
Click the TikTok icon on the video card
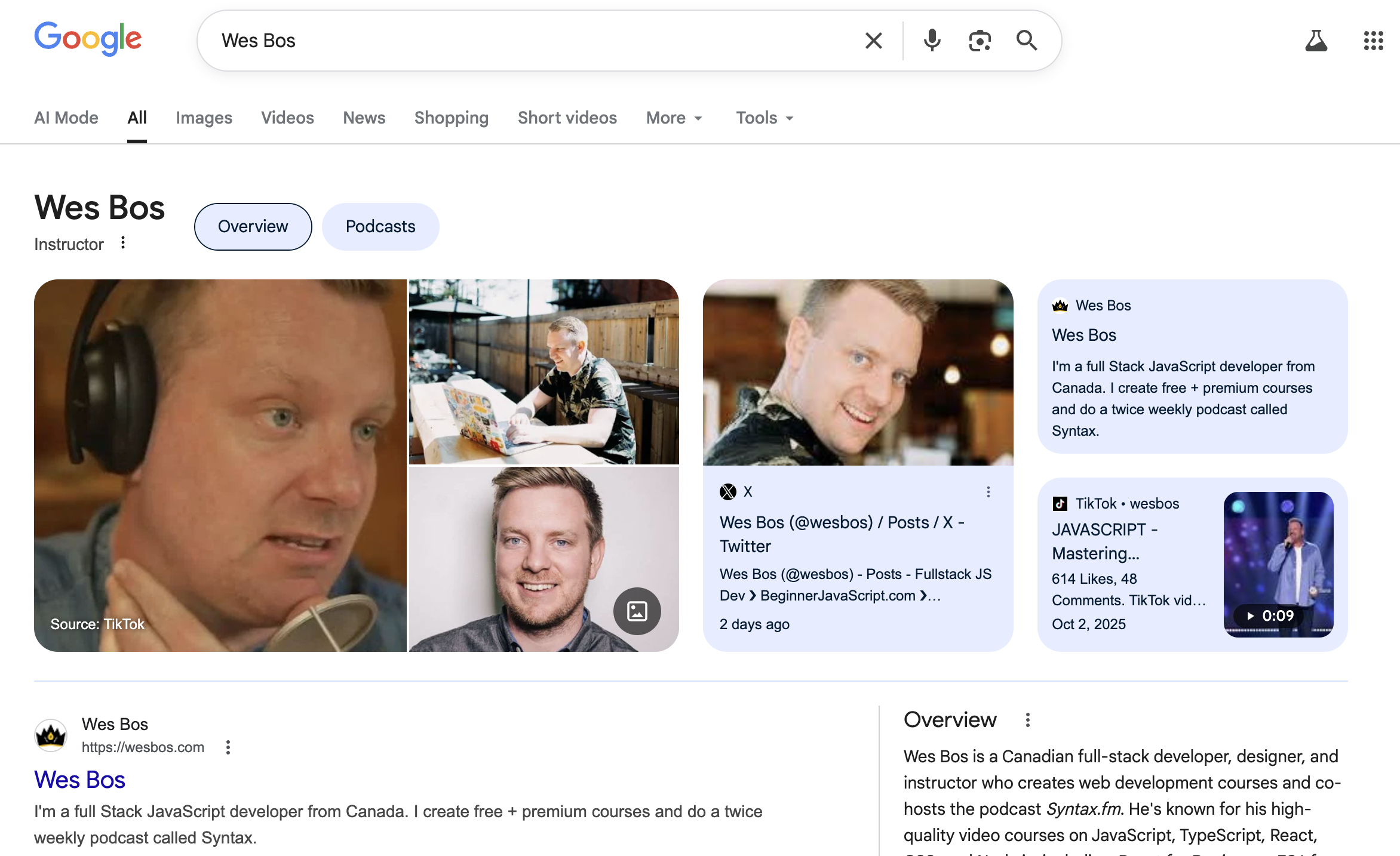(1060, 503)
